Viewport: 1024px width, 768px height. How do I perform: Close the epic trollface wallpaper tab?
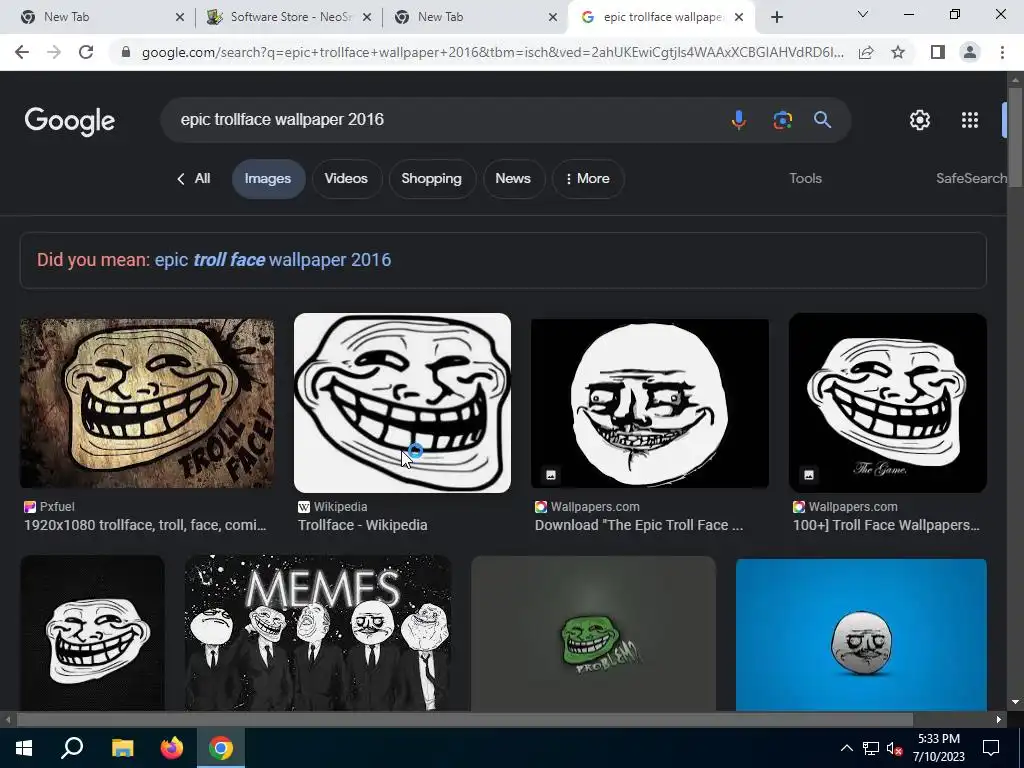pyautogui.click(x=739, y=17)
